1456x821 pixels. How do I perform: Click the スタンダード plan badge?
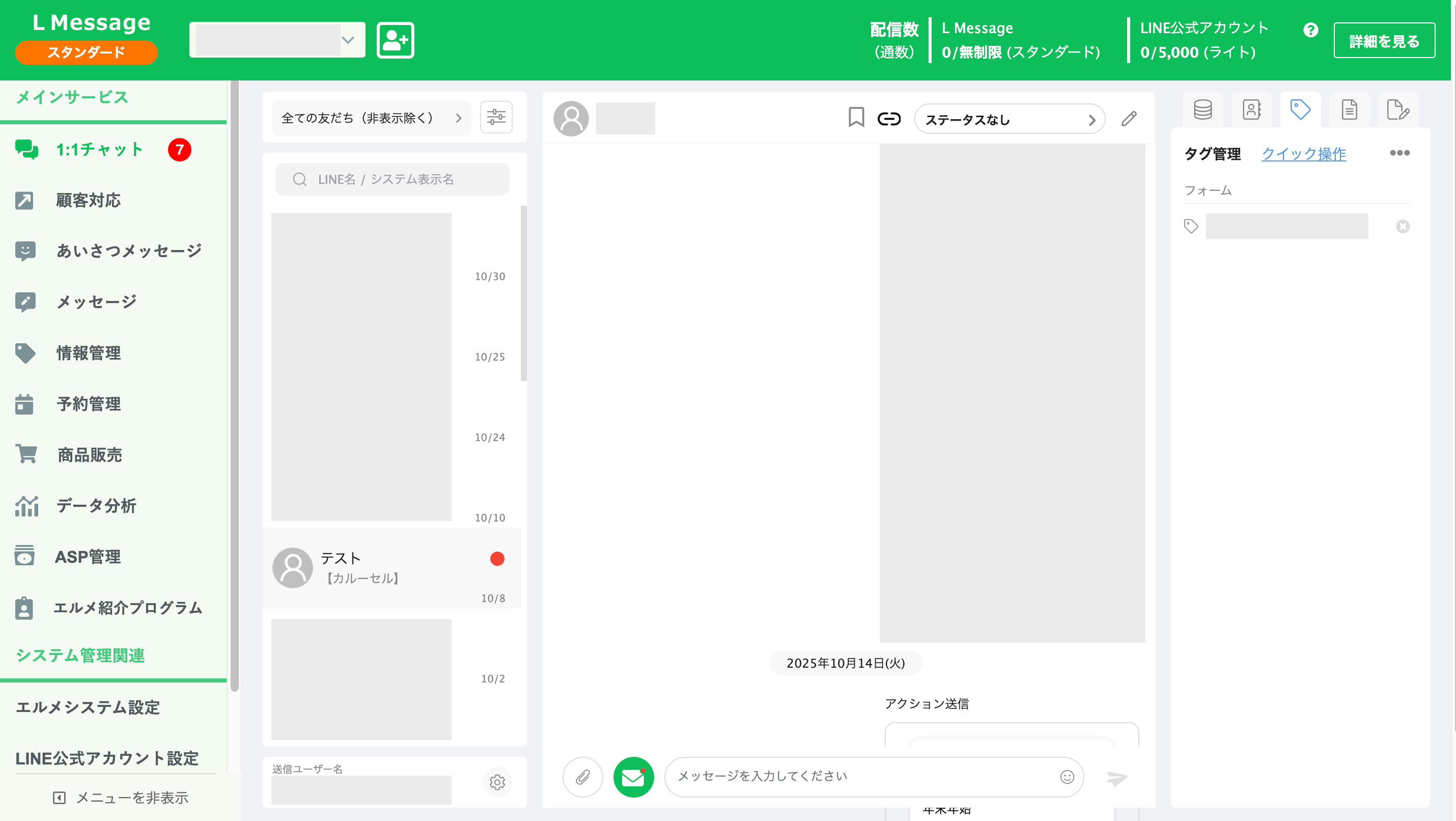[86, 52]
